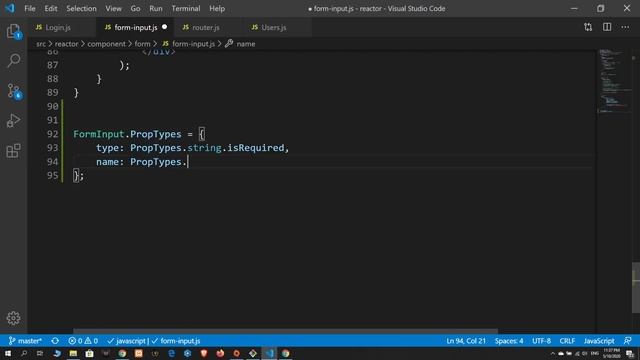Change end of line sequence CRLF
Screen dimensions: 640x360
[567, 341]
